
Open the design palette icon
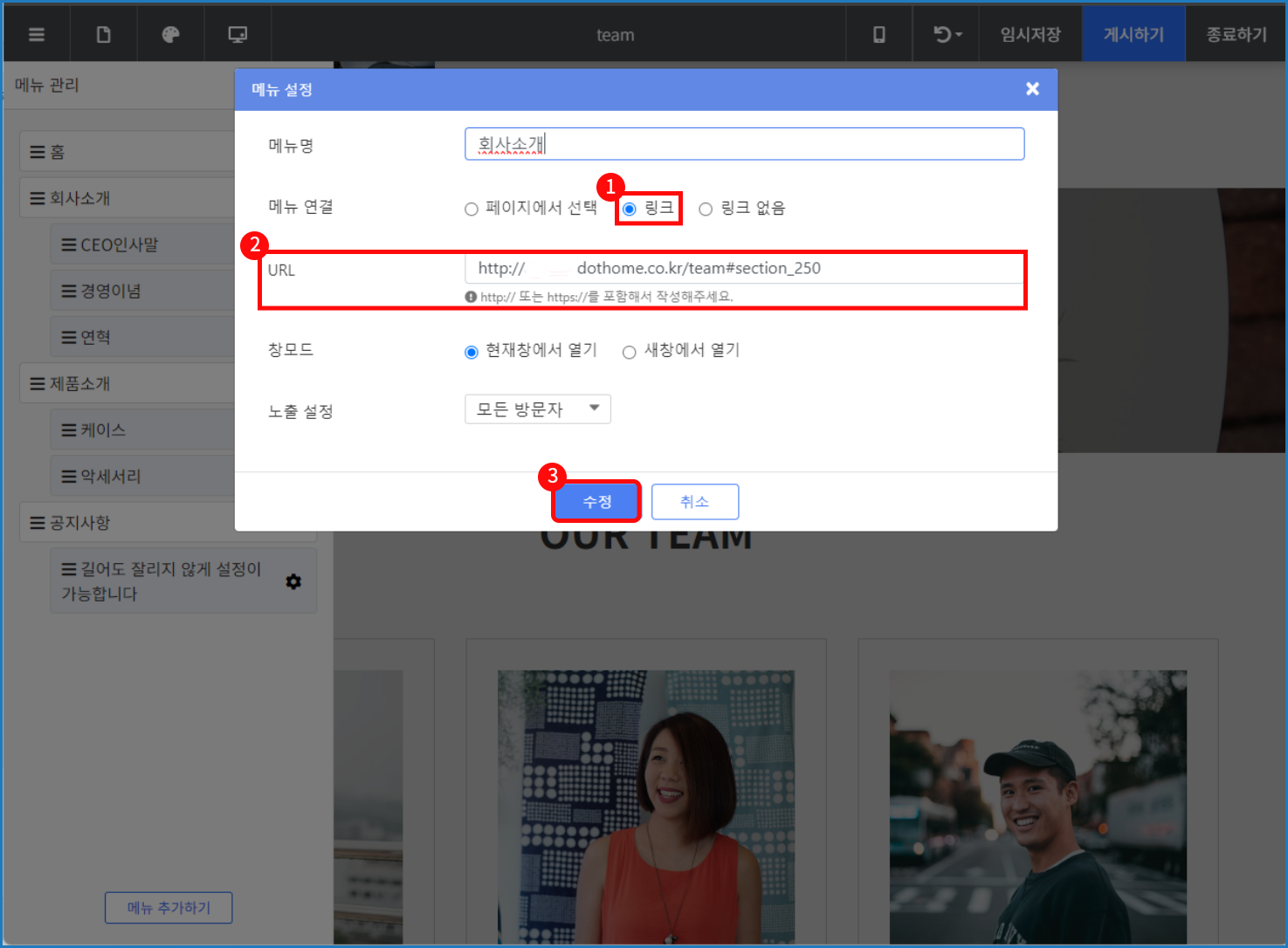coord(170,35)
